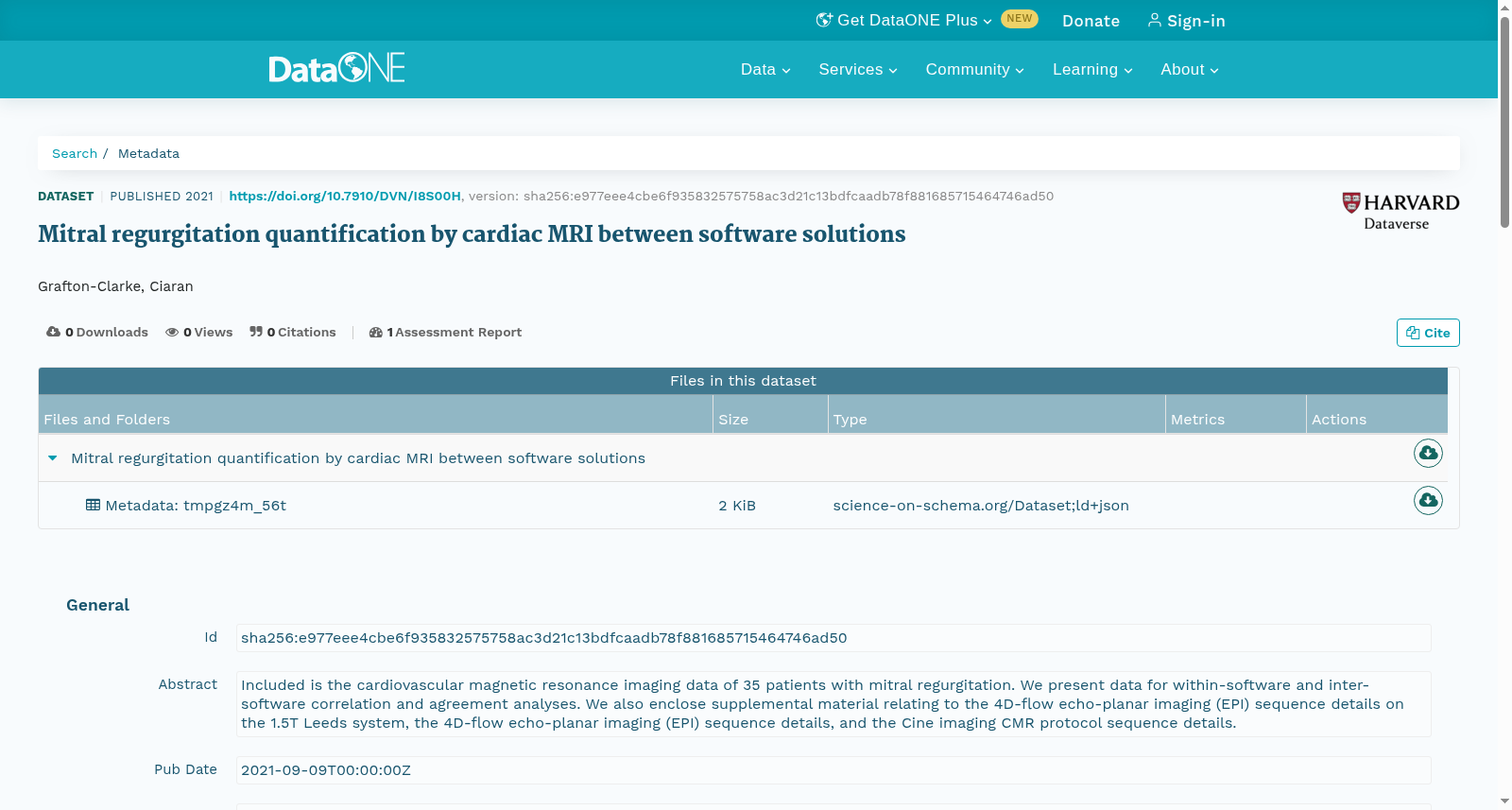Click the table icon beside Metadata: tmpgz4m_56t

[93, 505]
